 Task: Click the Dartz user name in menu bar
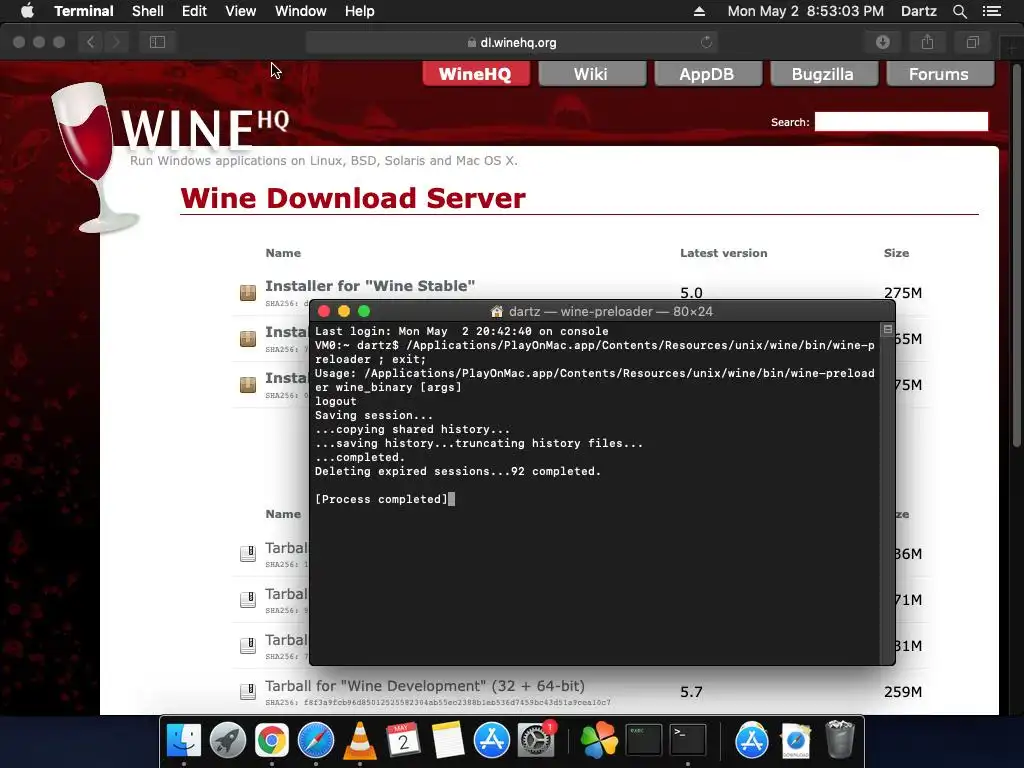coord(918,11)
